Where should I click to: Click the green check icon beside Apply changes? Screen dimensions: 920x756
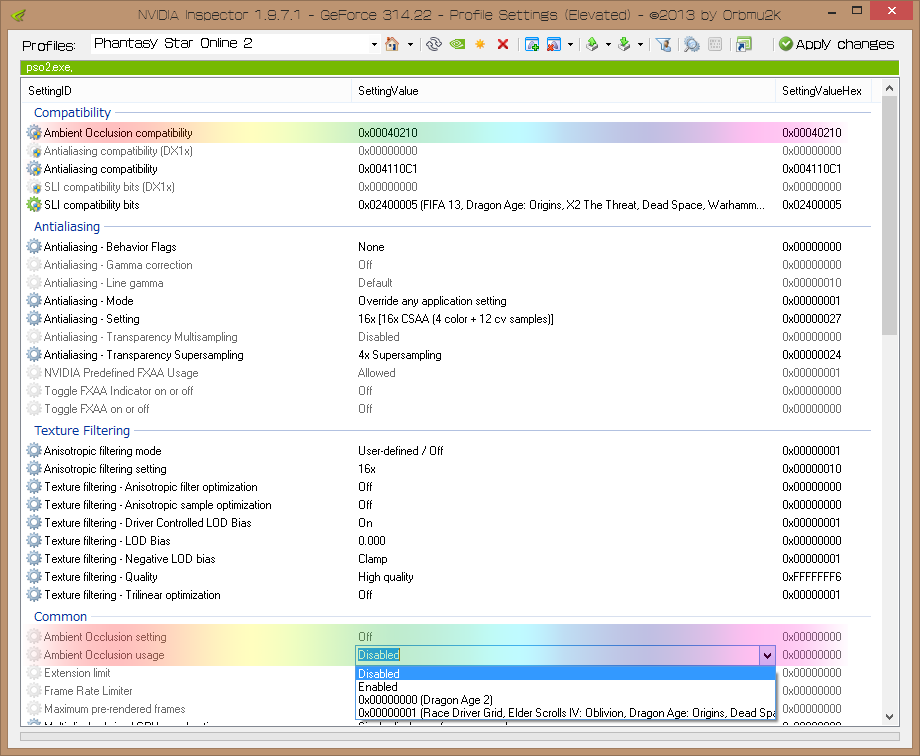point(786,44)
